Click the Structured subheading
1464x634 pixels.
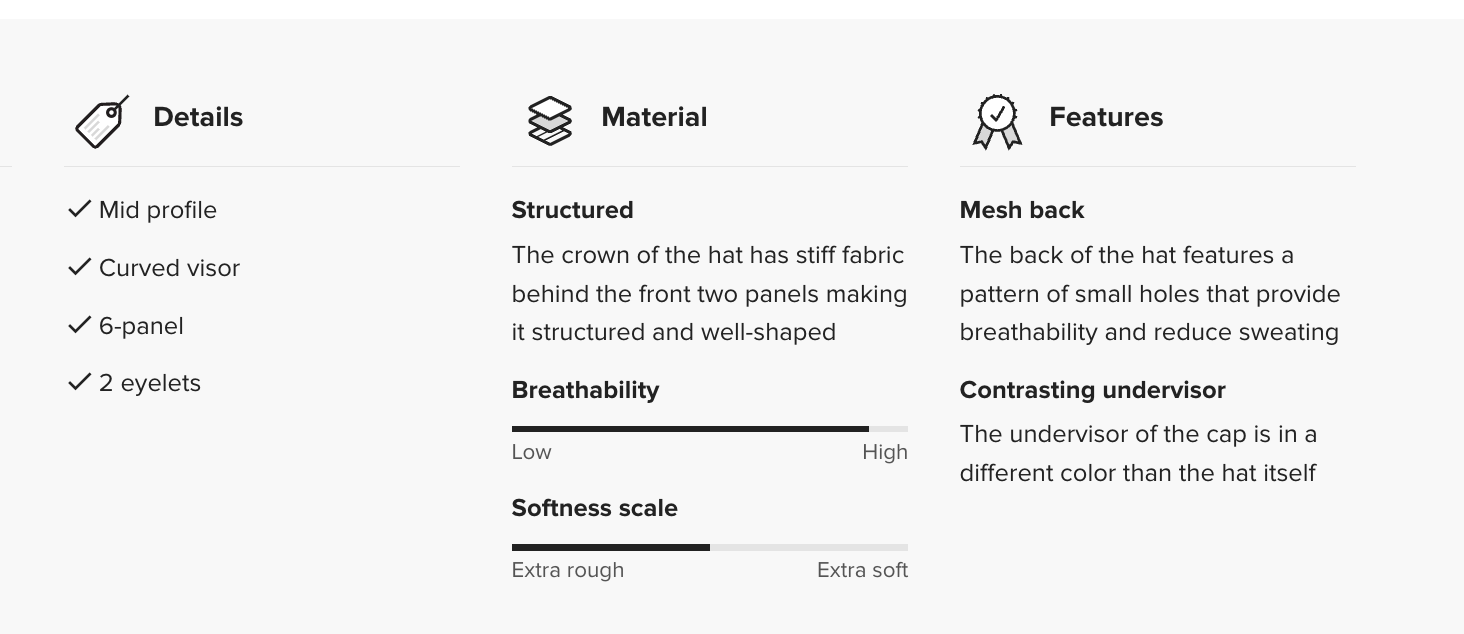pos(572,210)
